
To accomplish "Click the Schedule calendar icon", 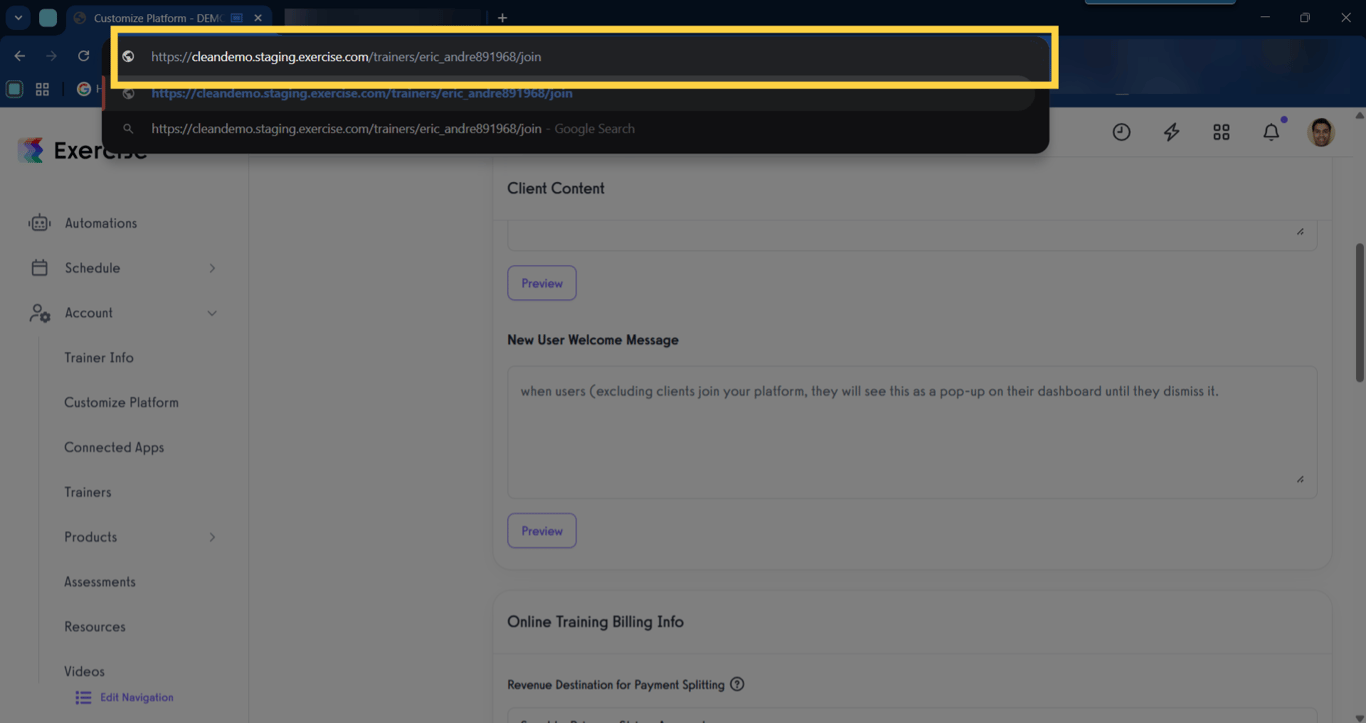I will pyautogui.click(x=39, y=268).
